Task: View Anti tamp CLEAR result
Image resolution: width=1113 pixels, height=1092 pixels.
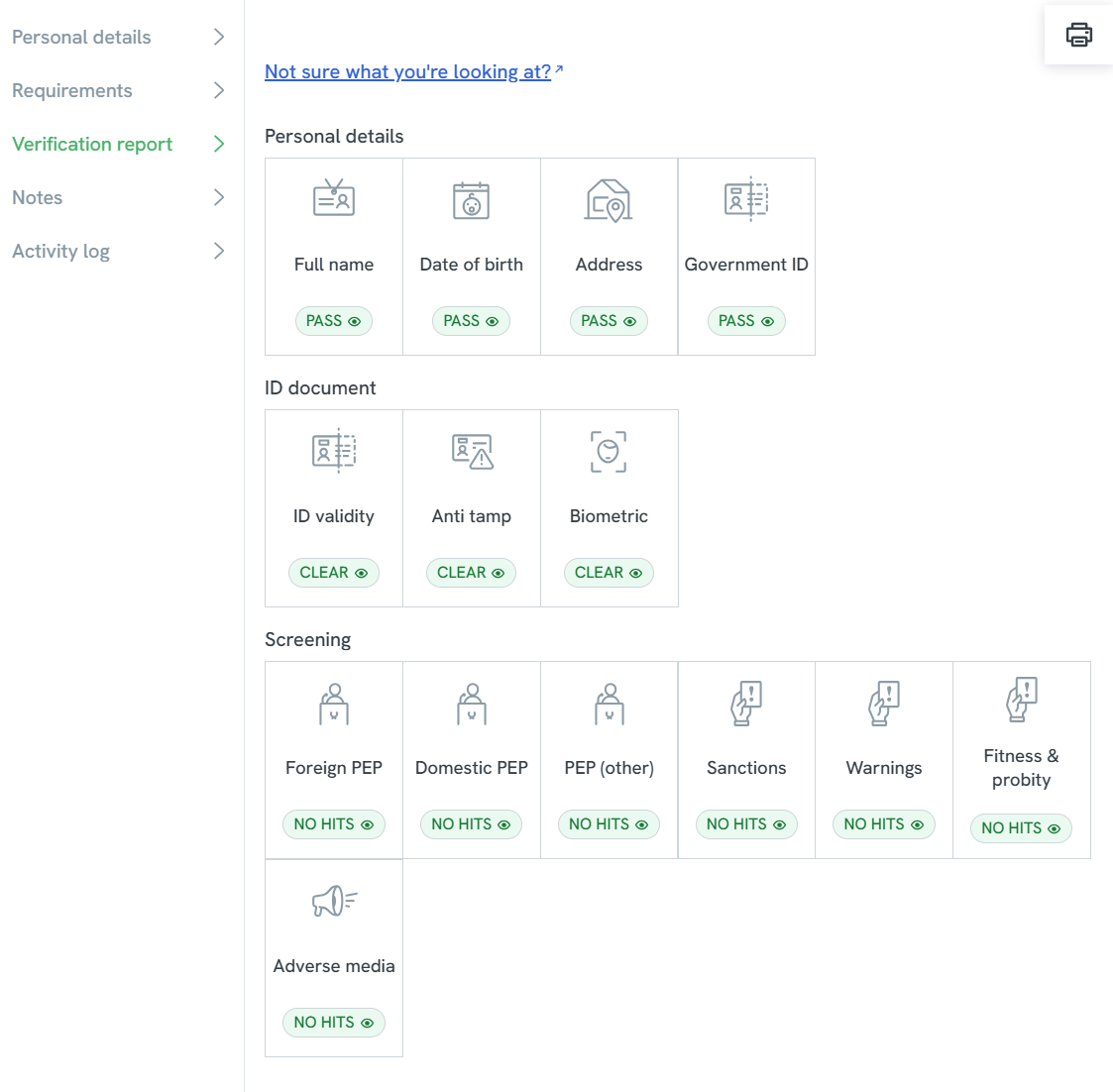Action: (x=472, y=573)
